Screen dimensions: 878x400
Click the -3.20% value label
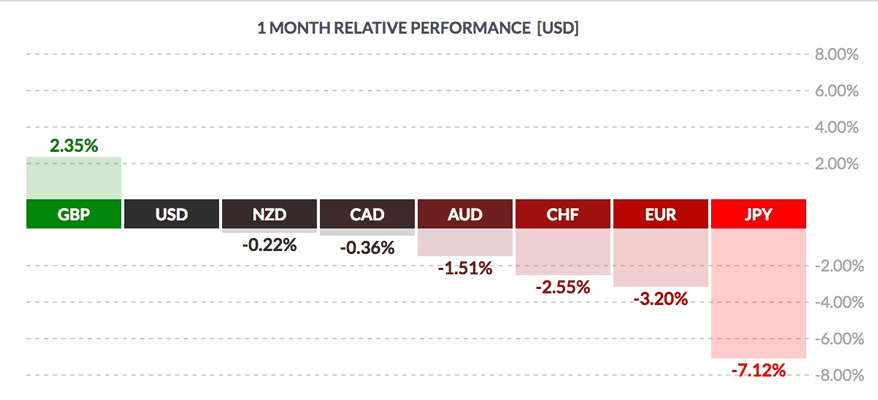(x=661, y=299)
